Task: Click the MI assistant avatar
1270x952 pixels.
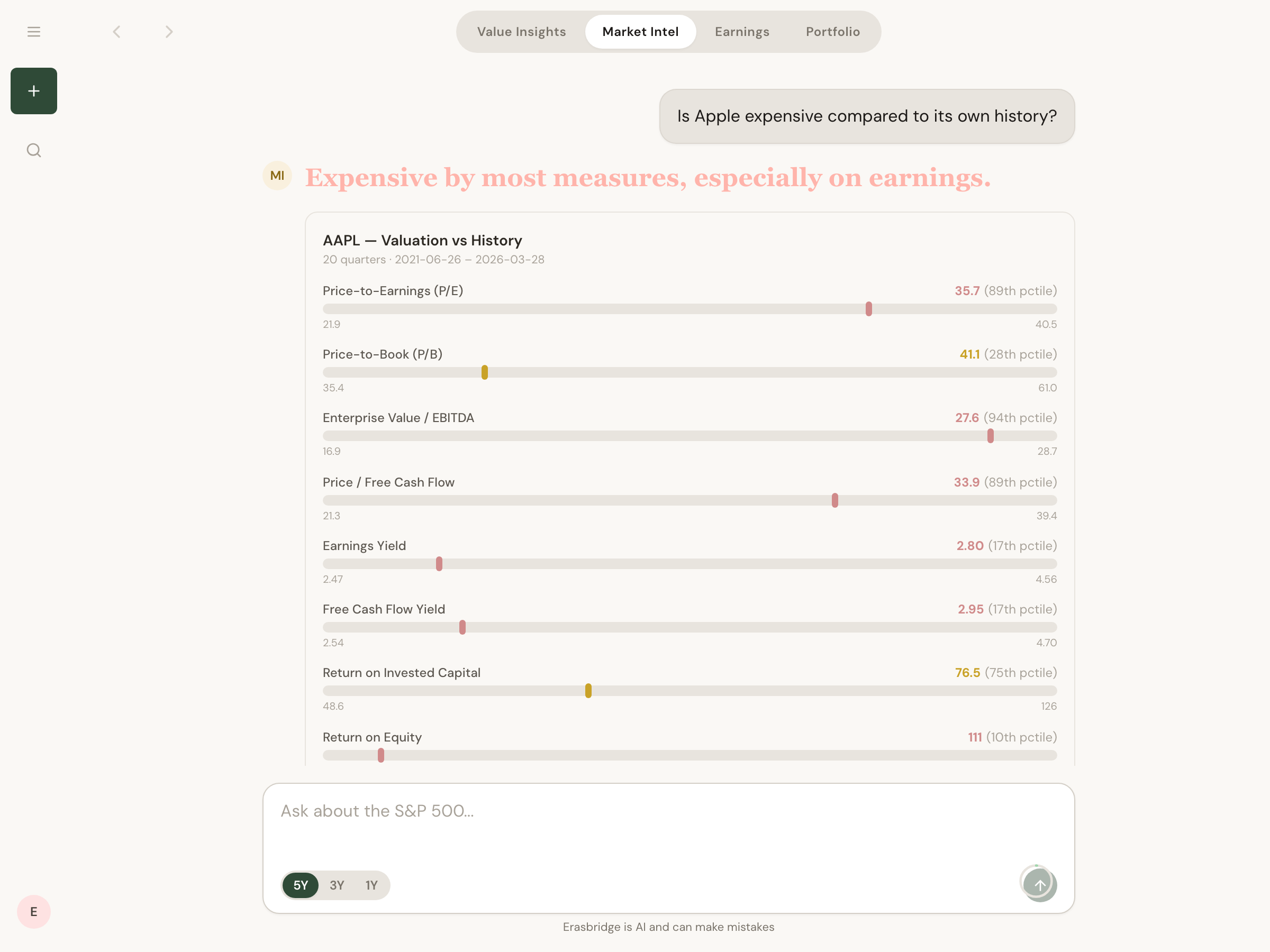Action: (x=277, y=176)
